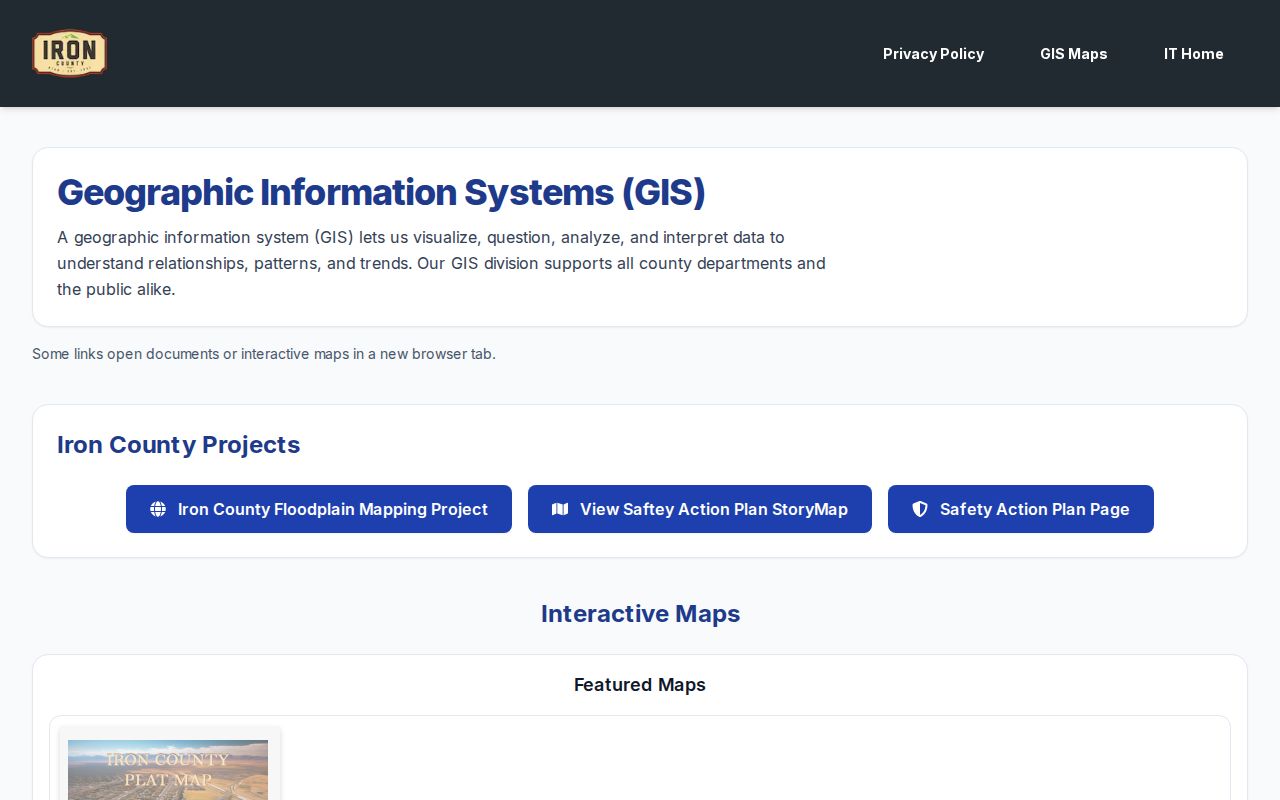Open the Iron County Plat Map thumbnail
This screenshot has height=800, width=1280.
(x=168, y=769)
